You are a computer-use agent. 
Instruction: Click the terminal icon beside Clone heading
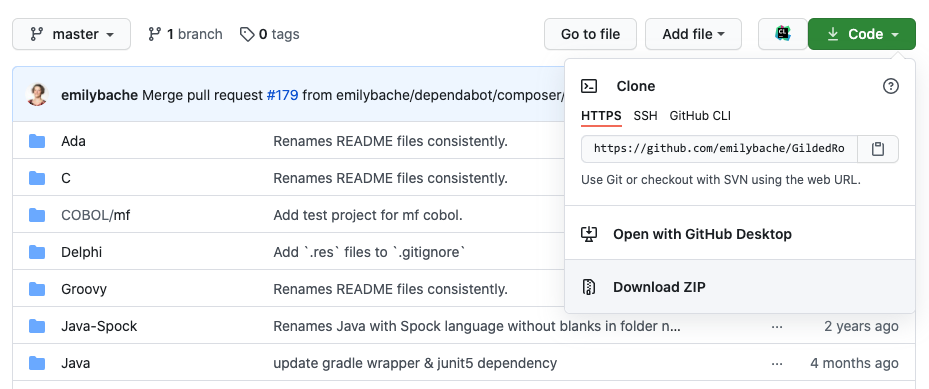tap(589, 86)
